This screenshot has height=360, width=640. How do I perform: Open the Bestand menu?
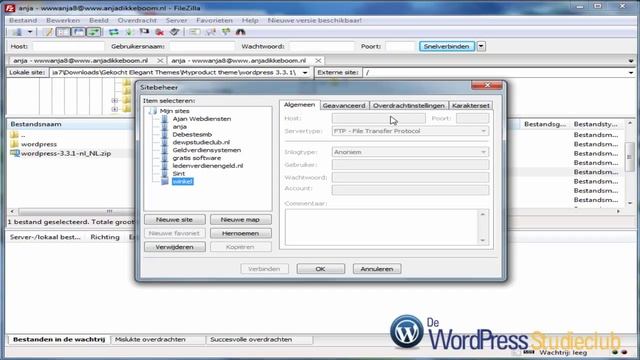[23, 20]
